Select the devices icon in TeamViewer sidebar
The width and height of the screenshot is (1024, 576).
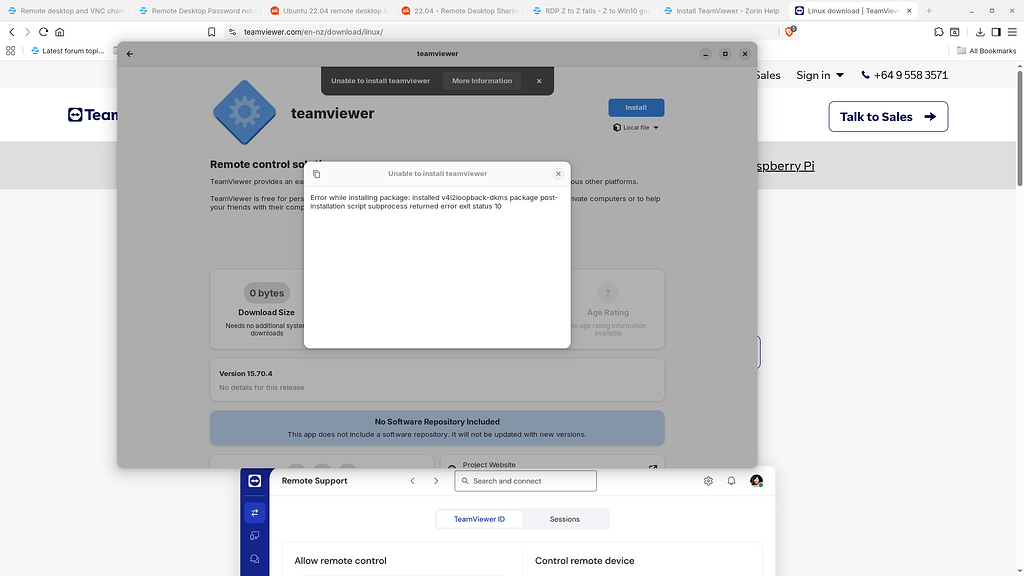pyautogui.click(x=254, y=534)
